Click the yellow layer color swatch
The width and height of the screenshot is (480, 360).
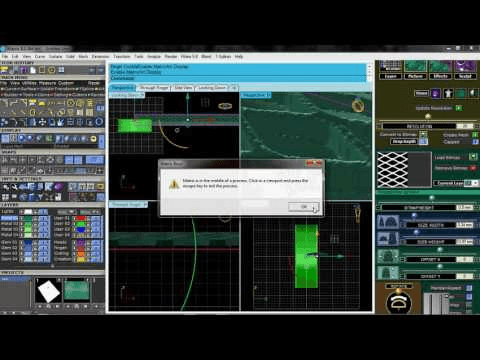coord(81,259)
